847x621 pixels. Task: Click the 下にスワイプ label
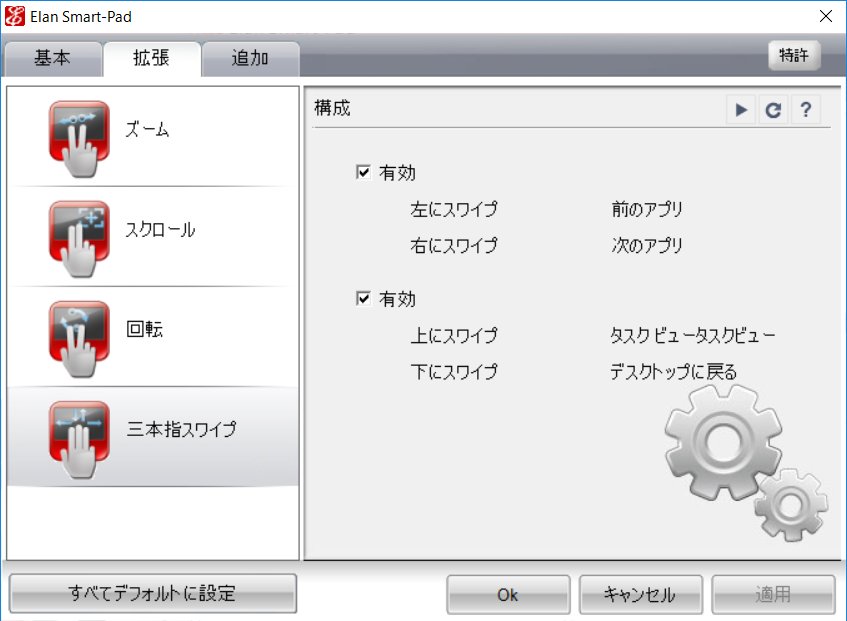454,372
